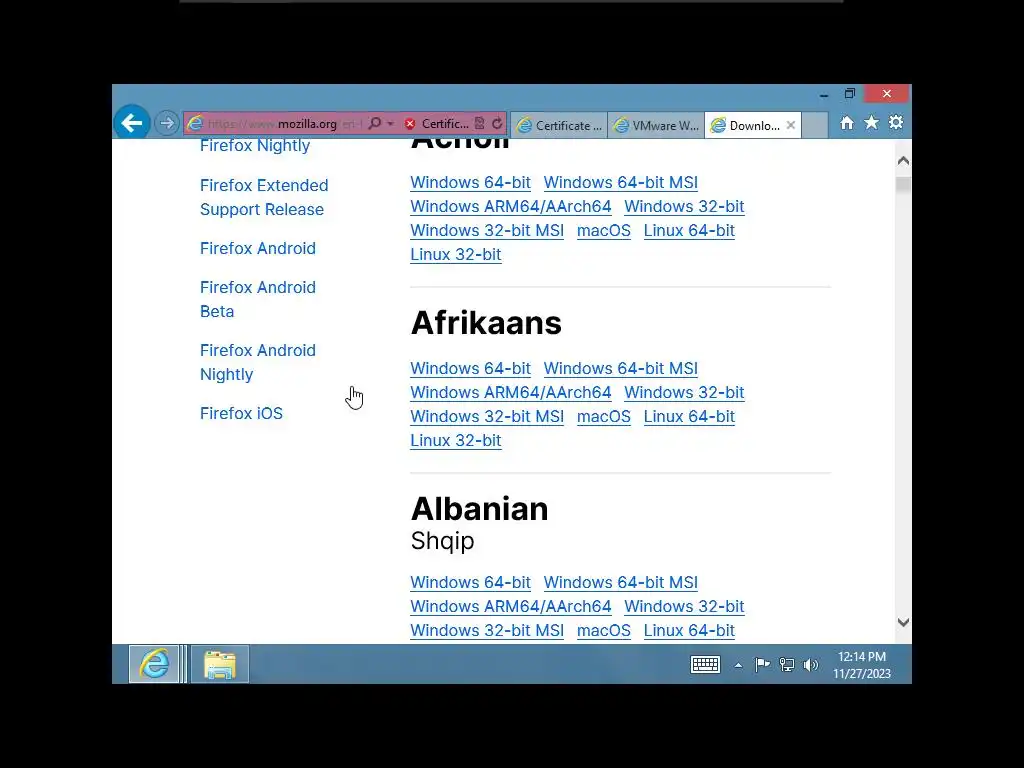Click the taskbar clock 12:14 PM

pyautogui.click(x=861, y=665)
